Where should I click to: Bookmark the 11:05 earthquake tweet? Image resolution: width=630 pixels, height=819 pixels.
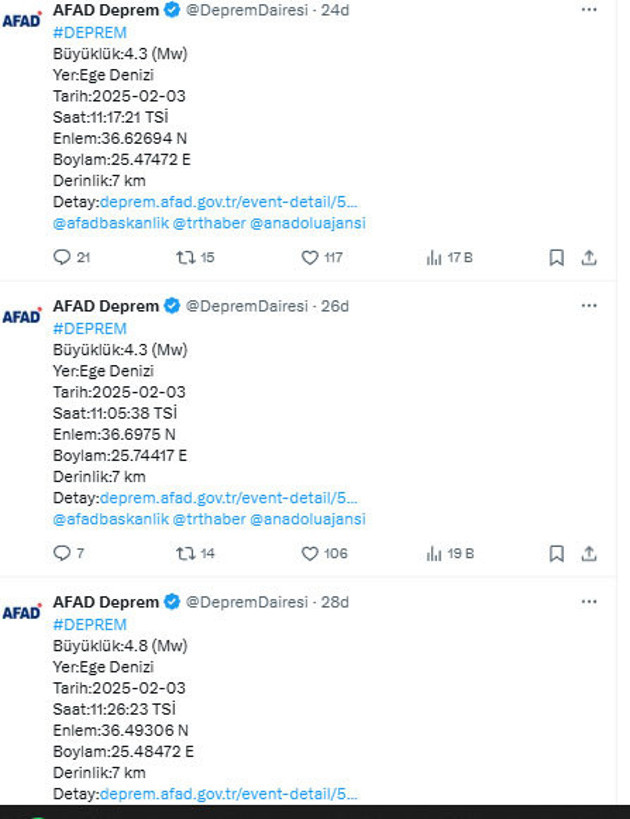click(556, 552)
